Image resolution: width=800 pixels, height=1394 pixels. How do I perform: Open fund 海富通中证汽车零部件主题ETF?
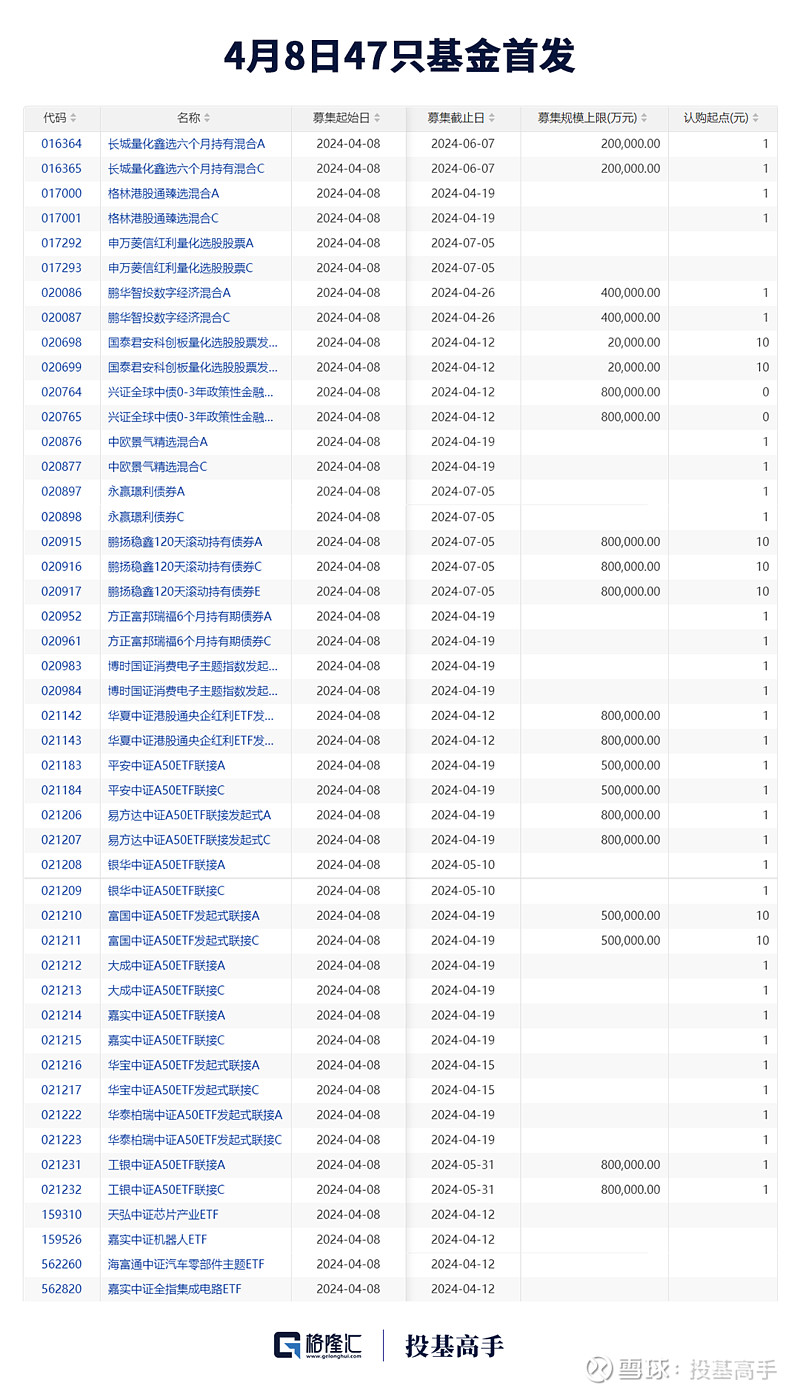187,1264
